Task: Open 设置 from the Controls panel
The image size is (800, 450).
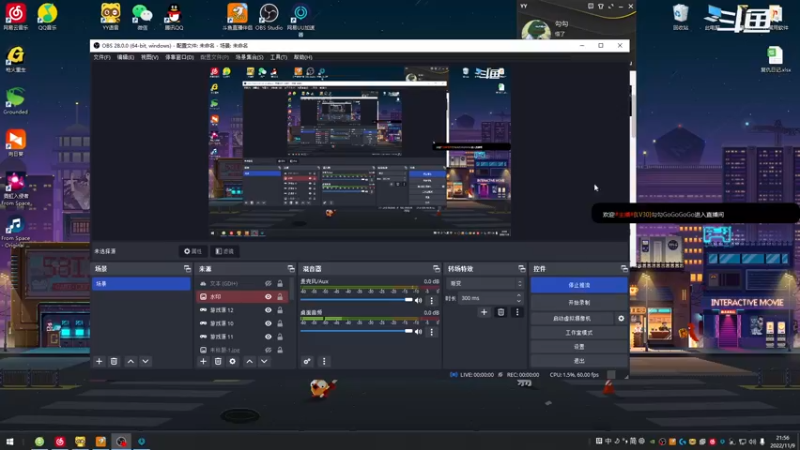Action: click(x=579, y=346)
